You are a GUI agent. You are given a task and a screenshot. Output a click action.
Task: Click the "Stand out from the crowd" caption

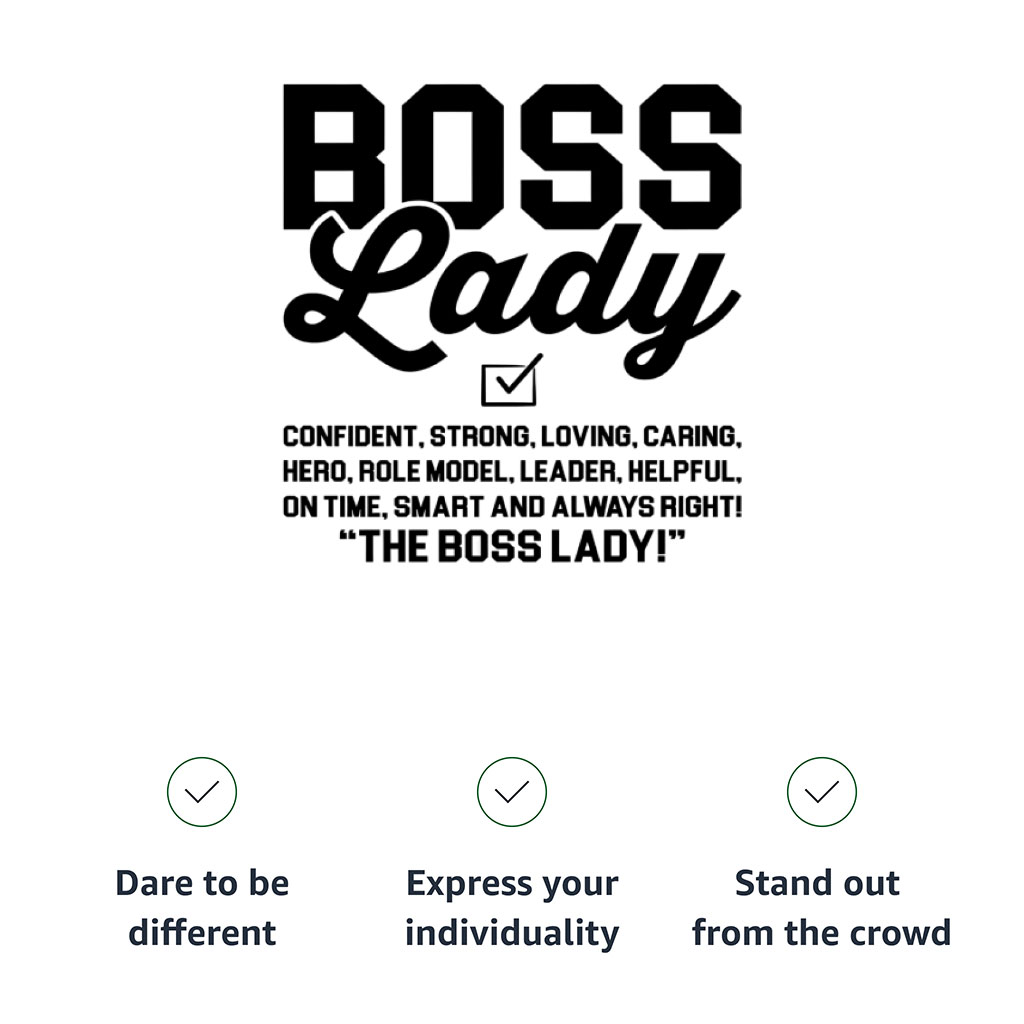coord(821,908)
